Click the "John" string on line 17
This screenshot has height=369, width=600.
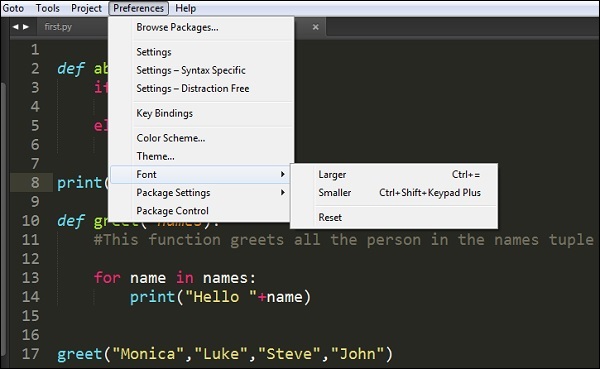pyautogui.click(x=357, y=354)
